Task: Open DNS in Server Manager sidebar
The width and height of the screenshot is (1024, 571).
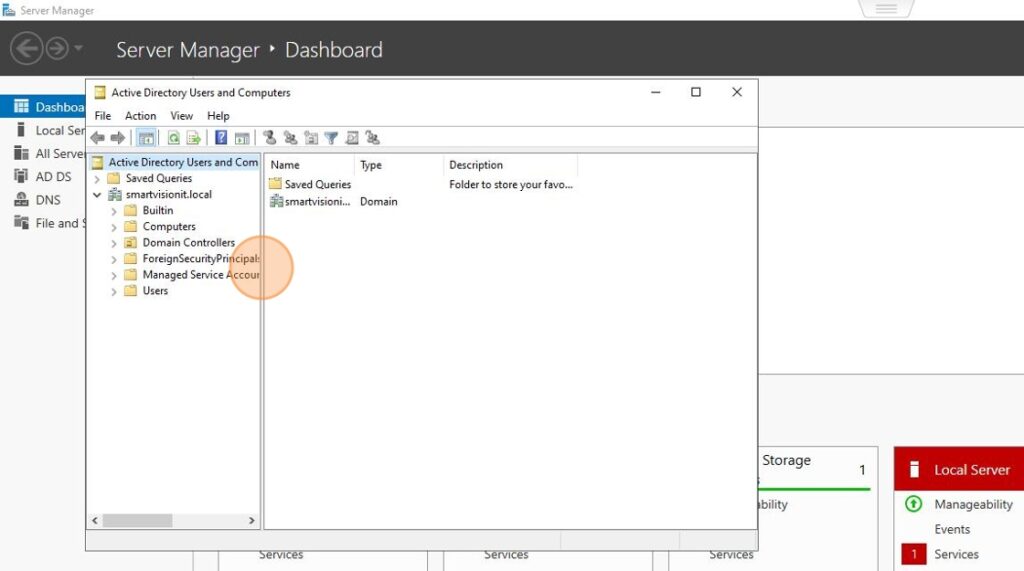Action: point(43,200)
